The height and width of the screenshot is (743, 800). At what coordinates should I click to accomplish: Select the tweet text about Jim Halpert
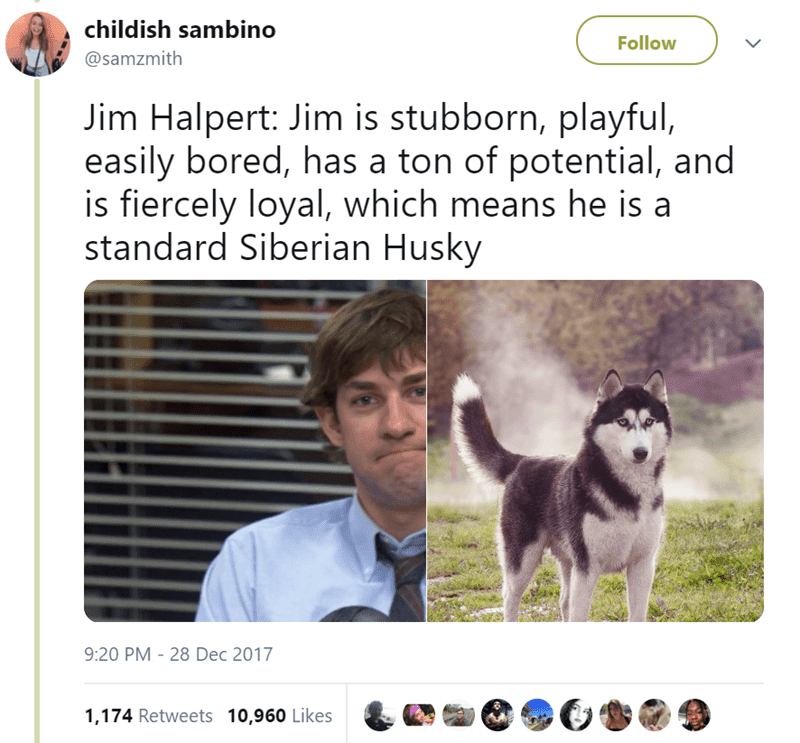(x=408, y=183)
